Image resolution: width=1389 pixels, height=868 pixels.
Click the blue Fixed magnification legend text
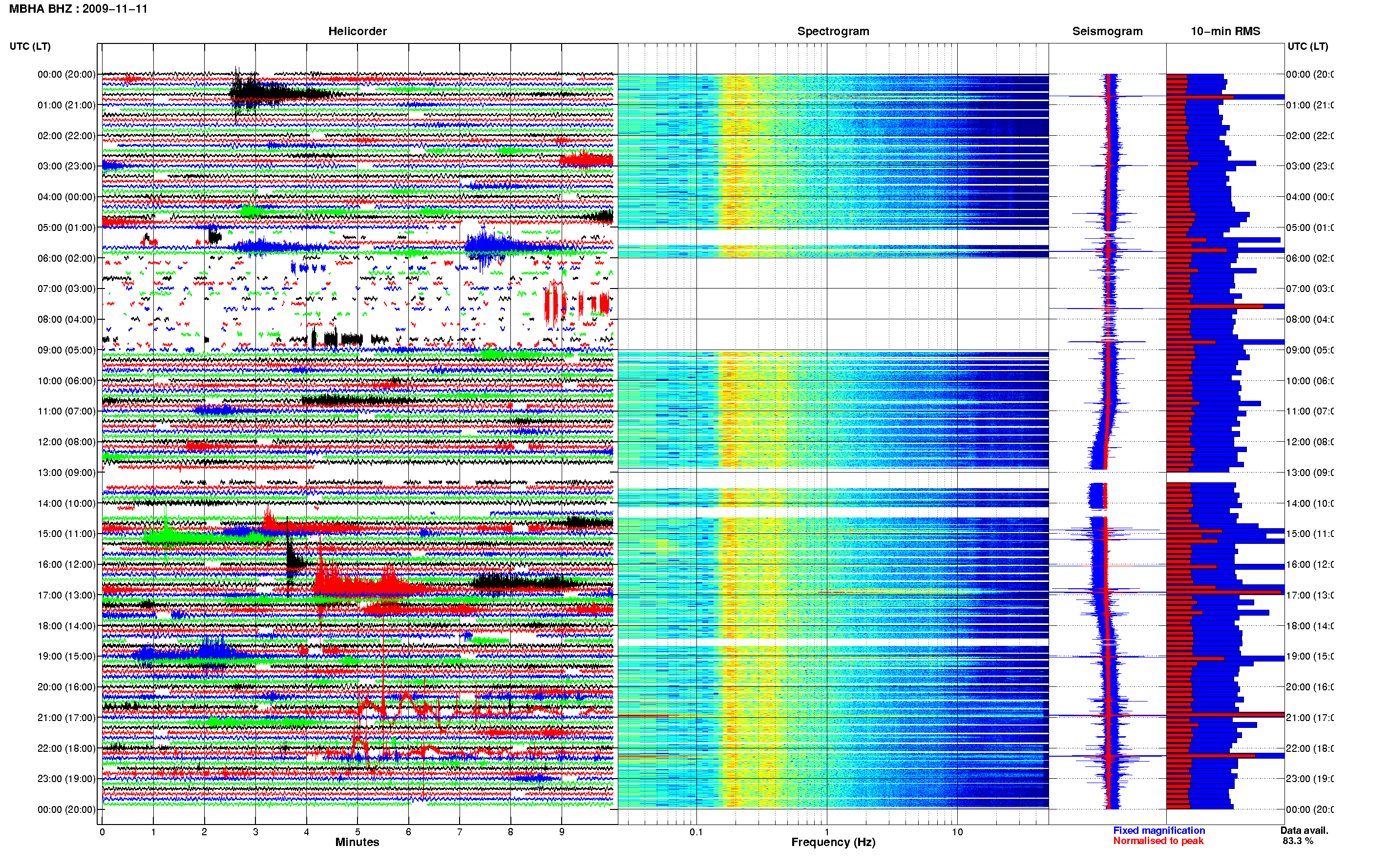(x=1159, y=831)
